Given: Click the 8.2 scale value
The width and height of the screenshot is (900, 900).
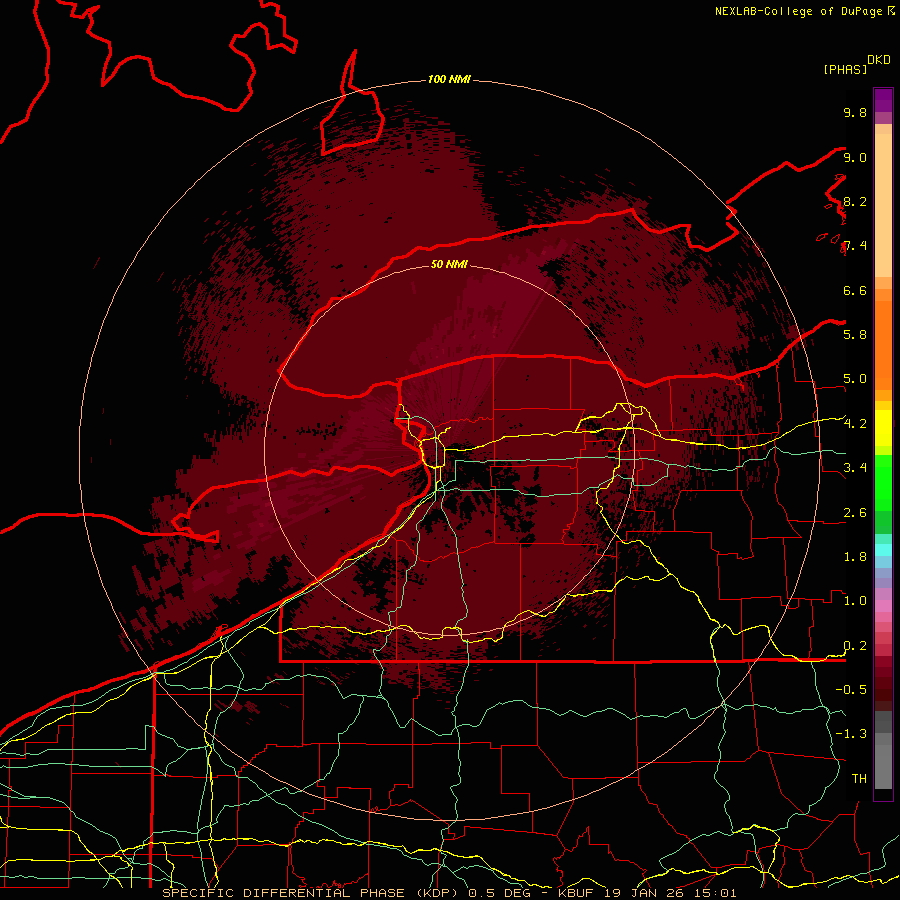Looking at the screenshot, I should click(x=855, y=201).
